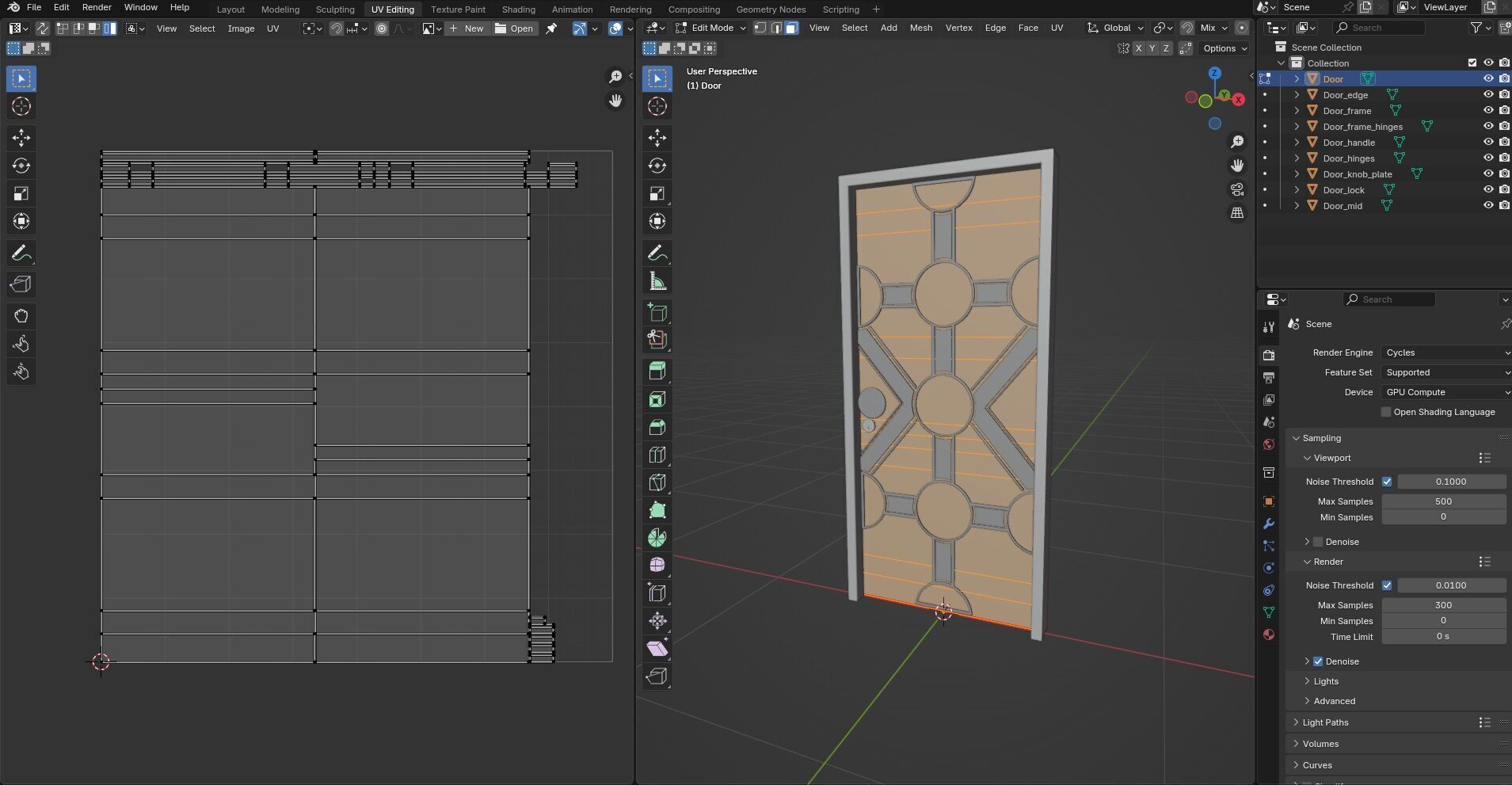Image resolution: width=1512 pixels, height=785 pixels.
Task: Open the Render menu in top bar
Action: click(97, 7)
